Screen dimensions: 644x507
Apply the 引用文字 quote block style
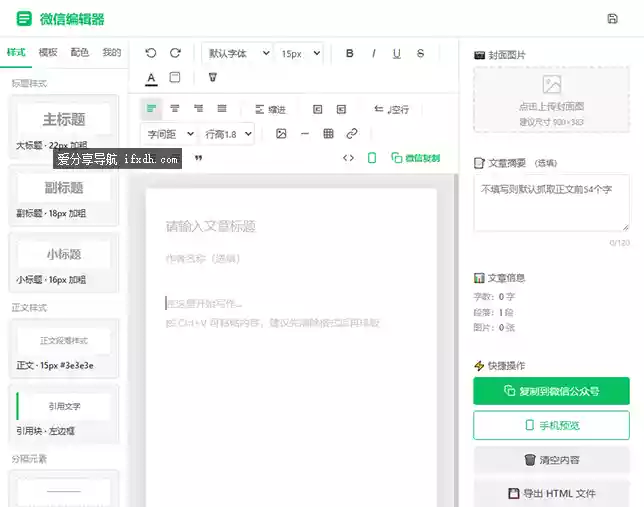[64, 414]
